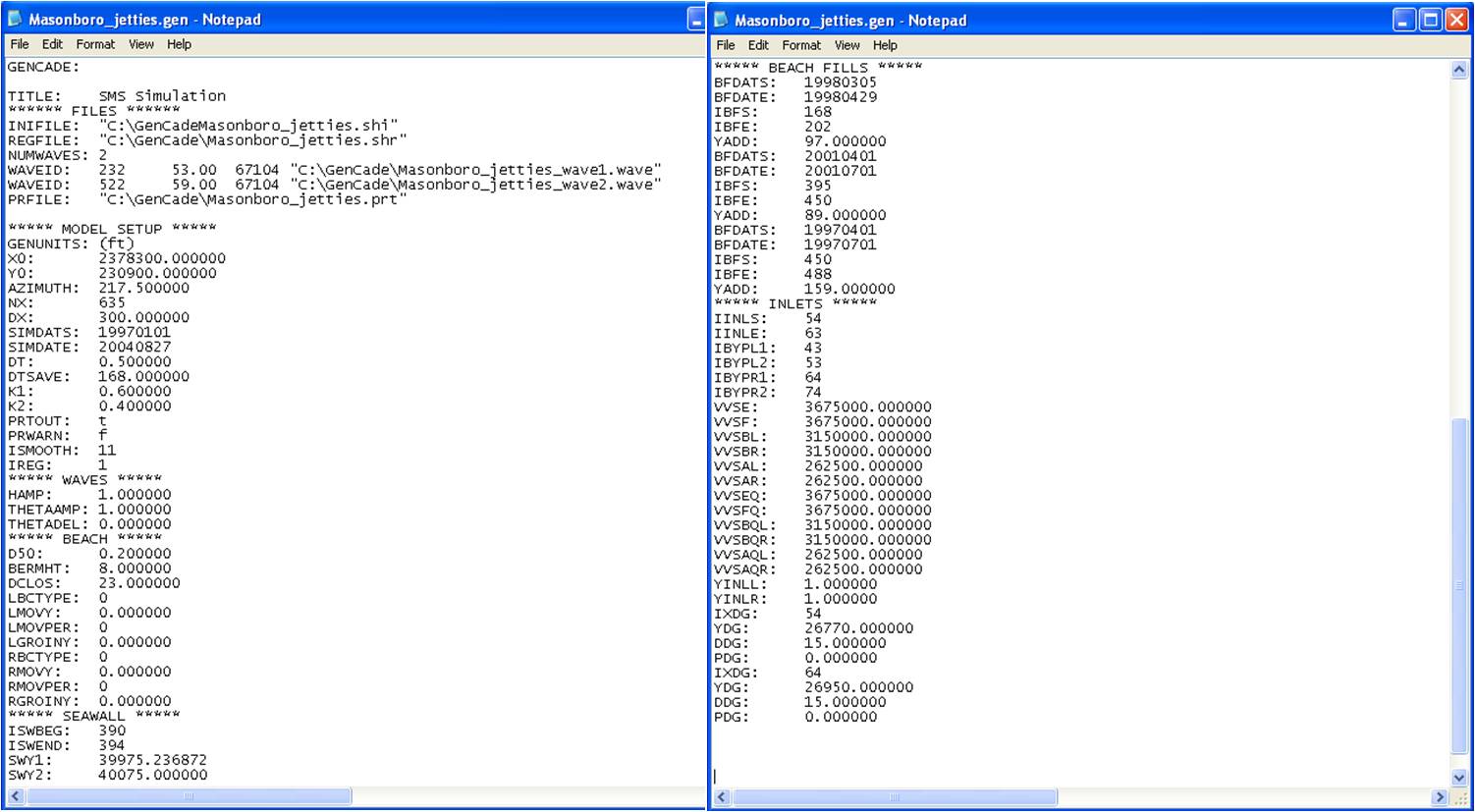The image size is (1475, 812).
Task: Click YINLL value 1.000000
Action: [841, 584]
